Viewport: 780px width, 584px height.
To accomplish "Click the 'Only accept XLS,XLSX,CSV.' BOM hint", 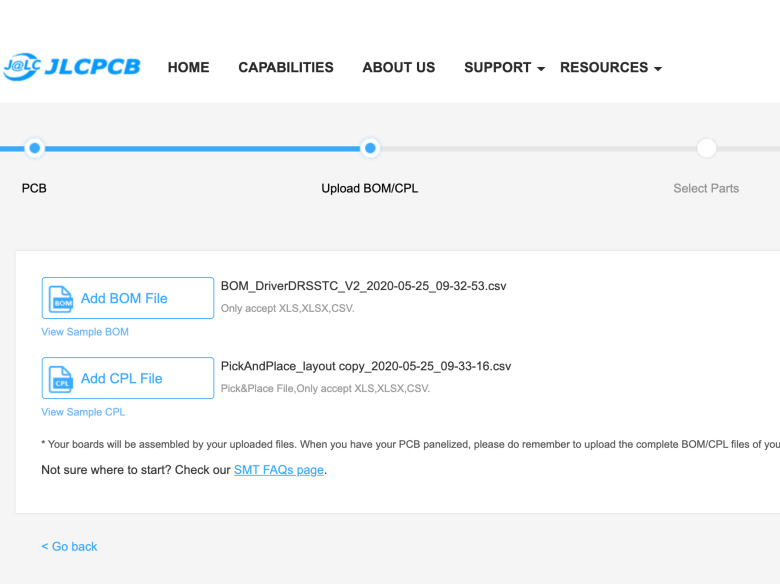I will point(288,308).
